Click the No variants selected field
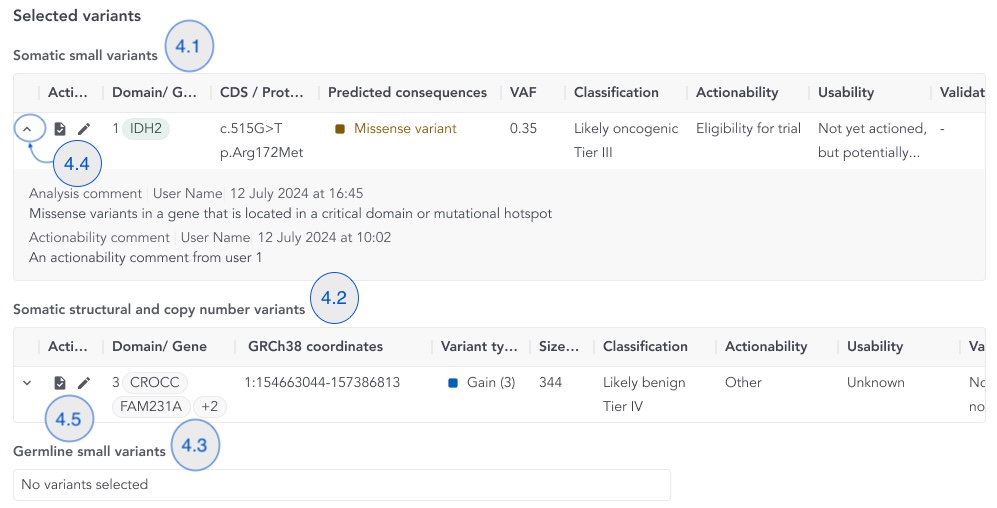 (341, 485)
